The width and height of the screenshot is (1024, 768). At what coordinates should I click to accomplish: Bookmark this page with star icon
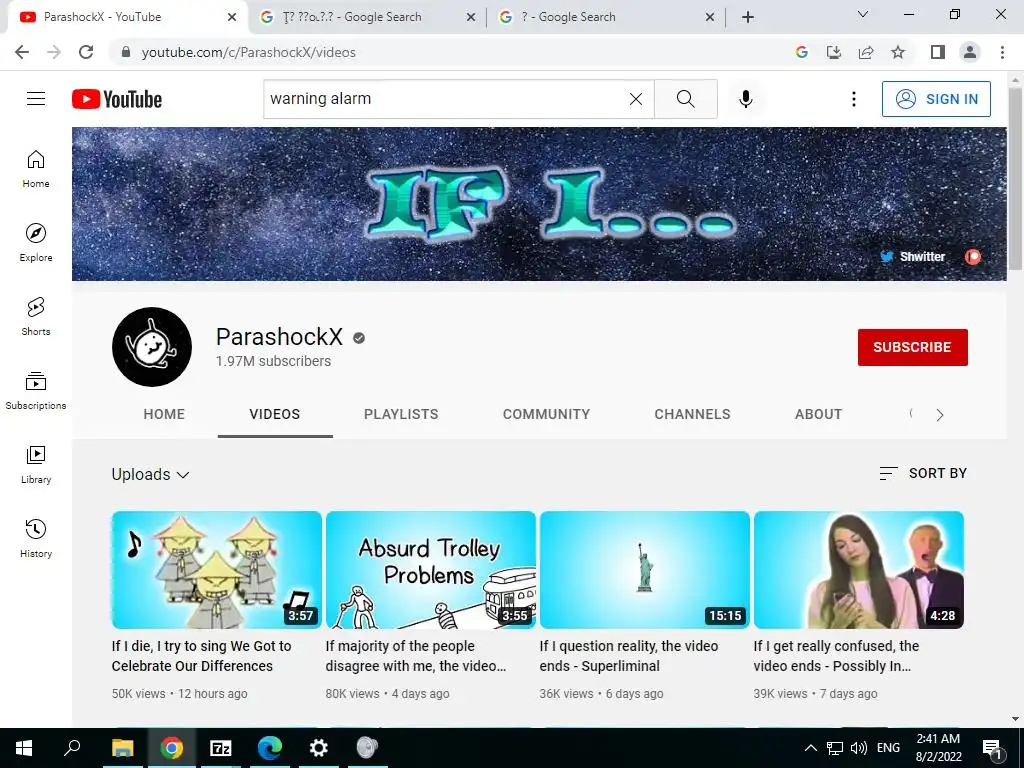point(898,52)
